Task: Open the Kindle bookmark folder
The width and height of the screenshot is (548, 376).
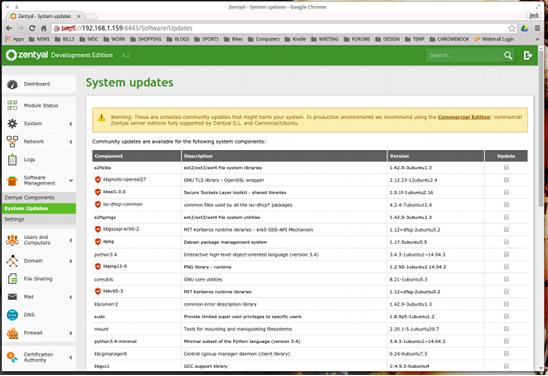Action: [295, 39]
